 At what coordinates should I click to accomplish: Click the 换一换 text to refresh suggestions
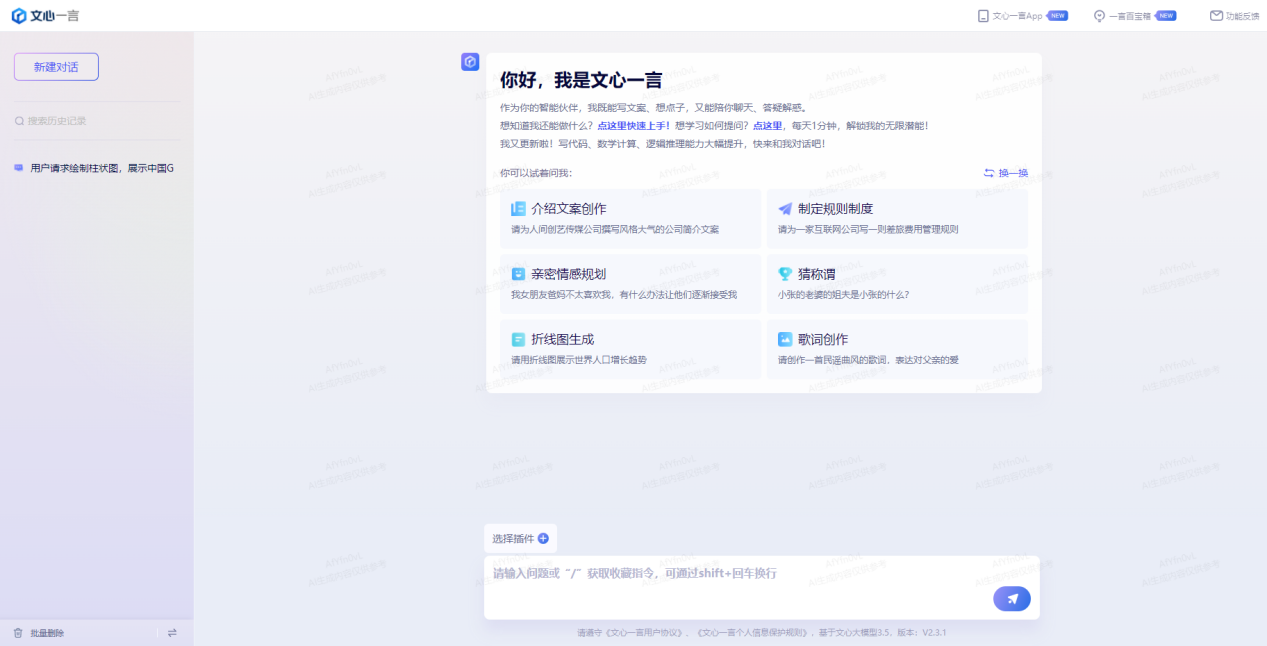[x=1013, y=173]
